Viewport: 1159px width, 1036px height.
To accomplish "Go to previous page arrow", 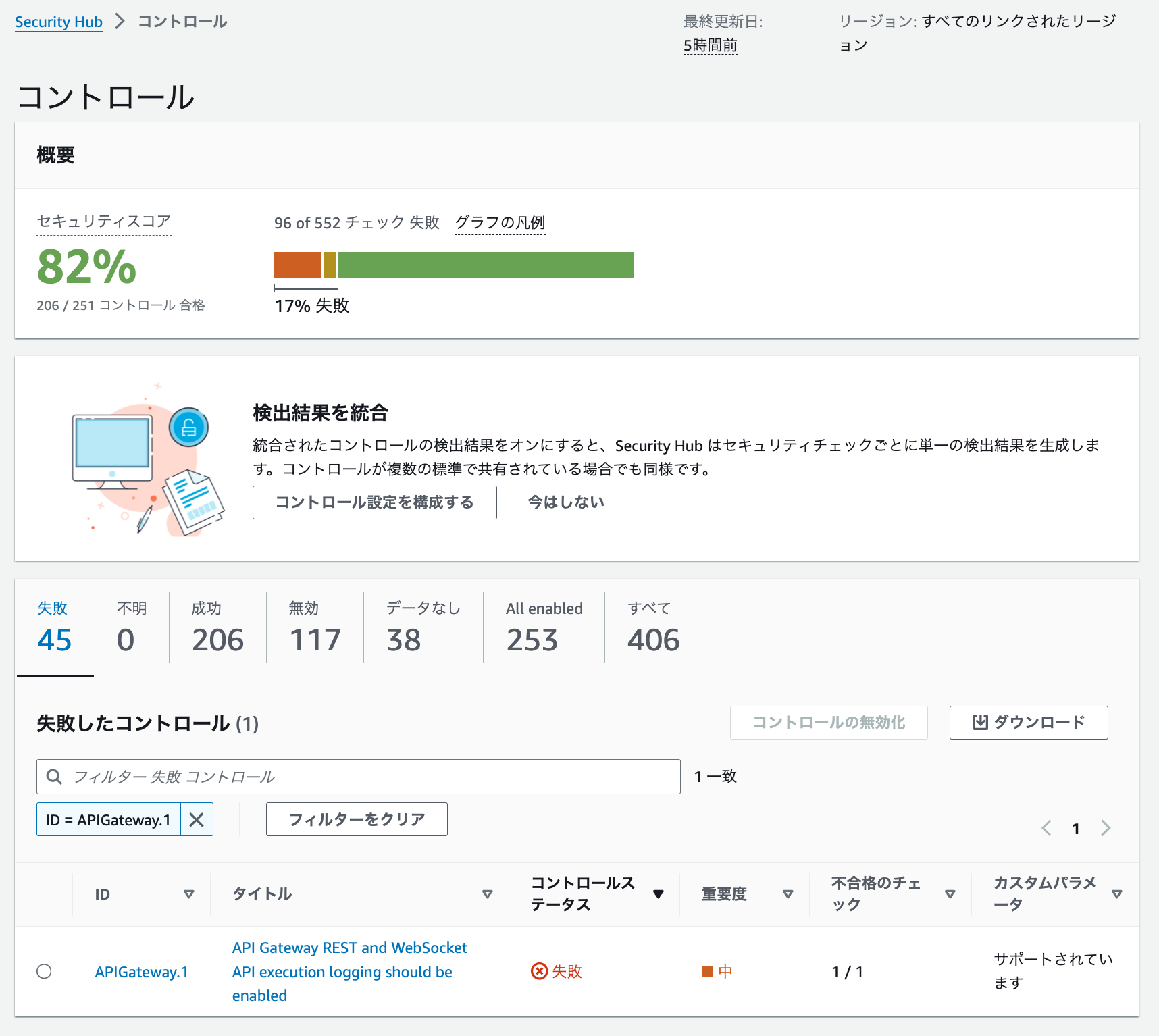I will pos(1046,828).
